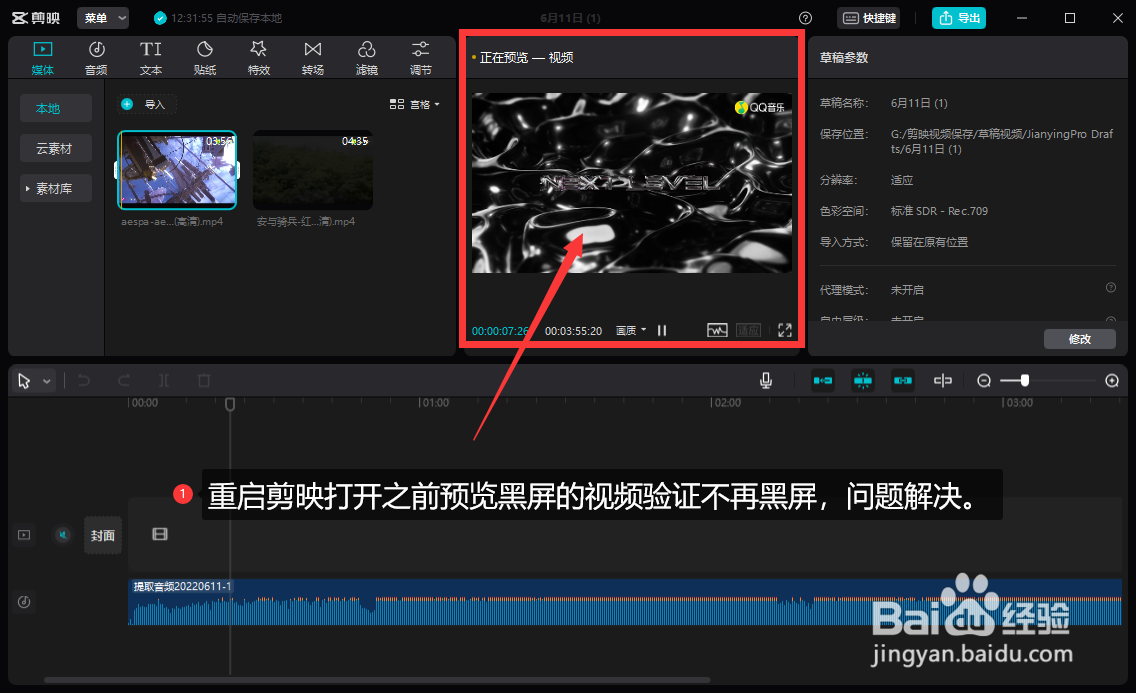Click the split clip icon

tap(164, 380)
